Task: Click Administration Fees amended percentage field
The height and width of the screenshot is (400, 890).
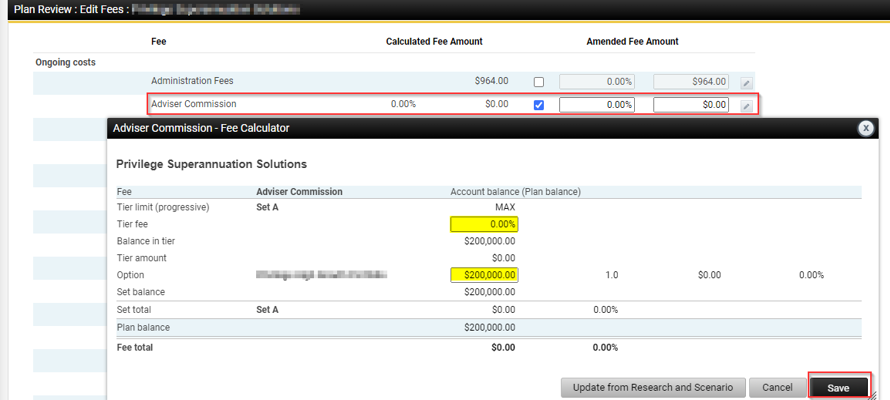Action: (x=597, y=81)
